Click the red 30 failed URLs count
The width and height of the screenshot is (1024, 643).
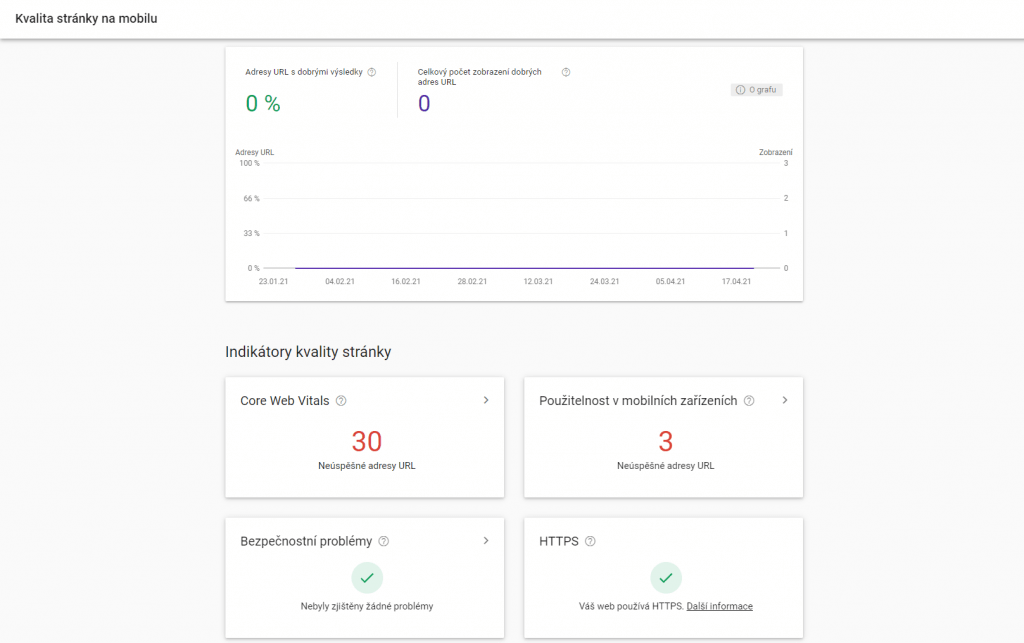(x=367, y=441)
